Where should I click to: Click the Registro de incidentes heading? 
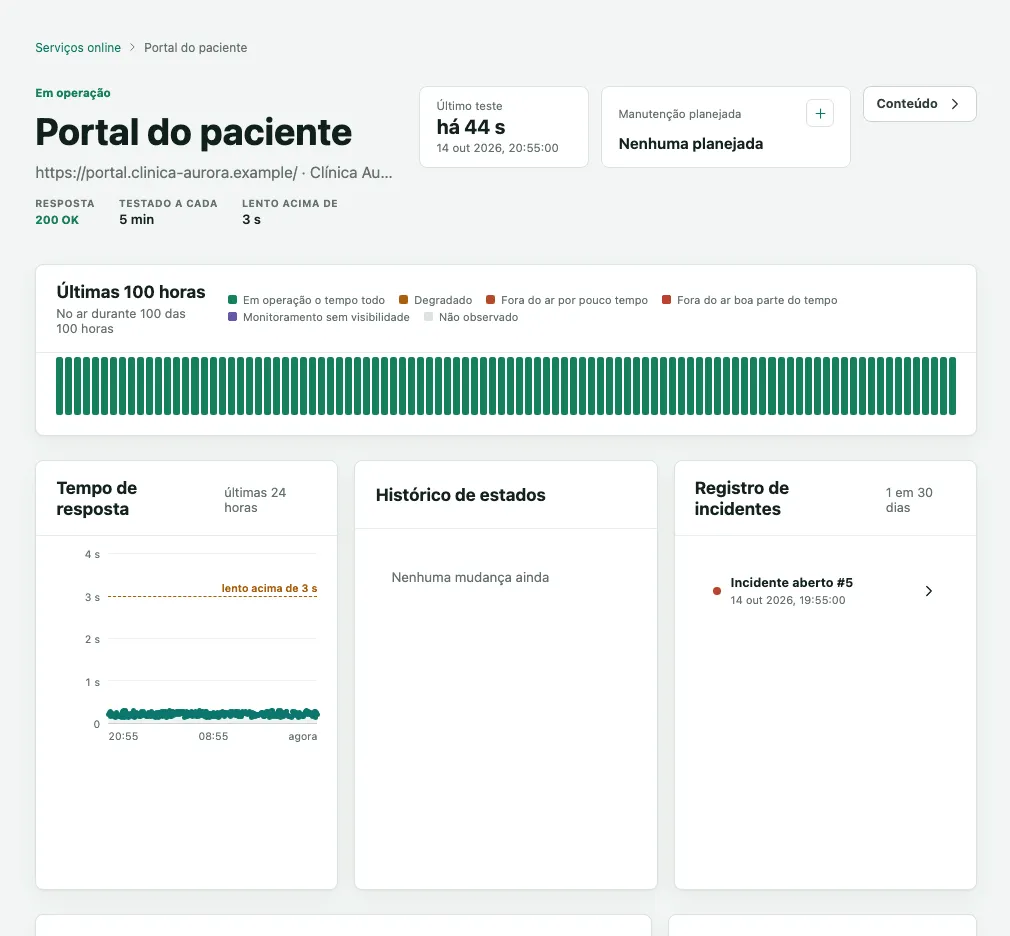[741, 499]
